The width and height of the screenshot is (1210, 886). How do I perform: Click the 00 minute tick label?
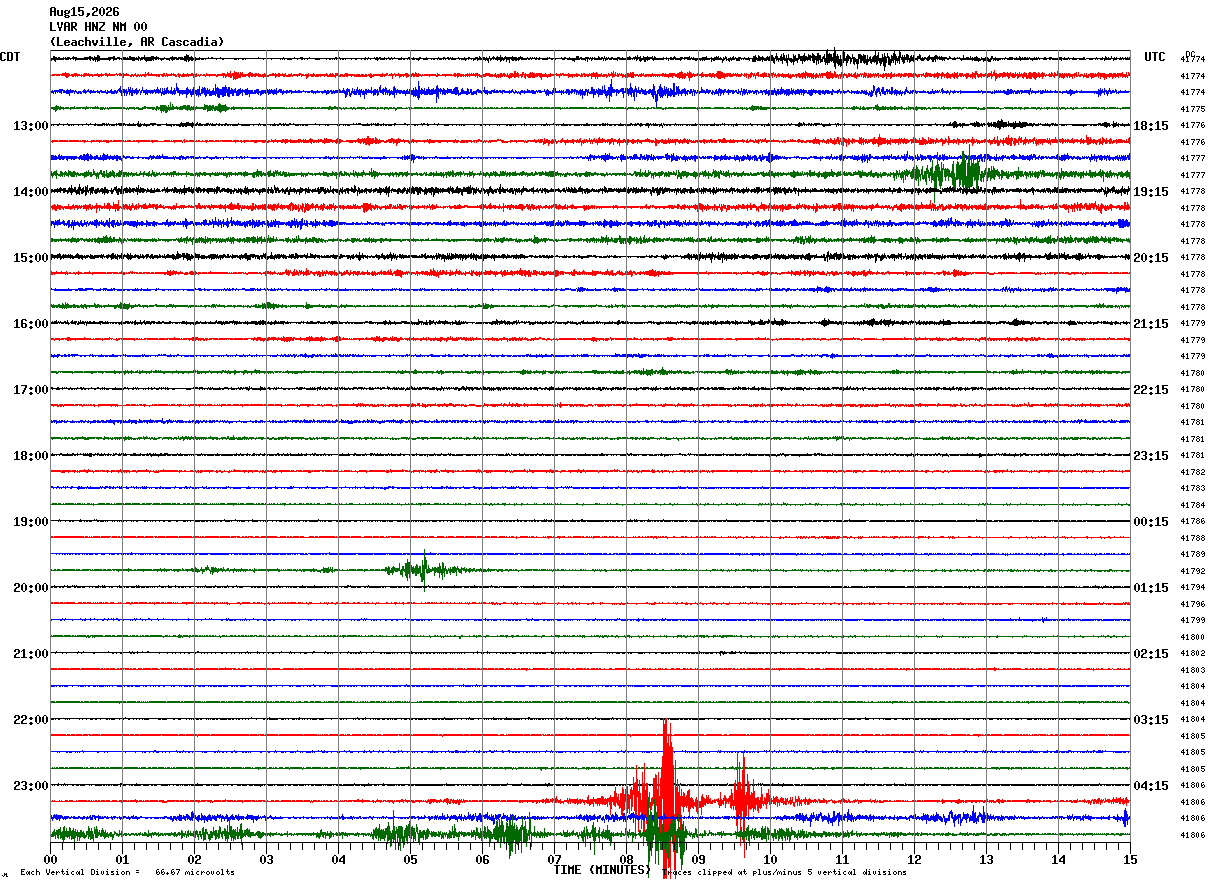click(50, 859)
